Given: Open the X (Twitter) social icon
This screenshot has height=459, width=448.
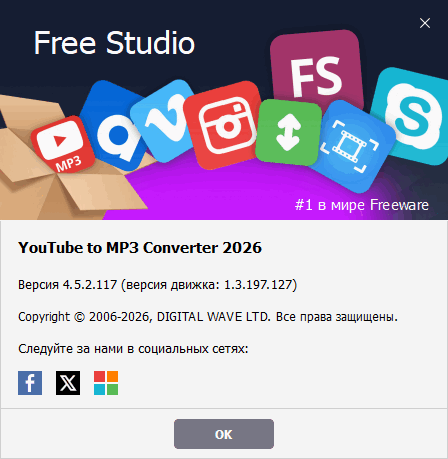Looking at the screenshot, I should 68,383.
